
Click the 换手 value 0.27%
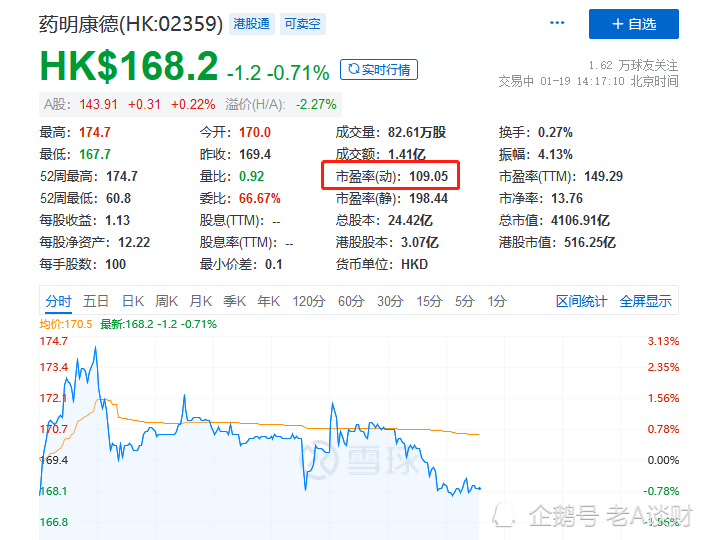(x=555, y=132)
